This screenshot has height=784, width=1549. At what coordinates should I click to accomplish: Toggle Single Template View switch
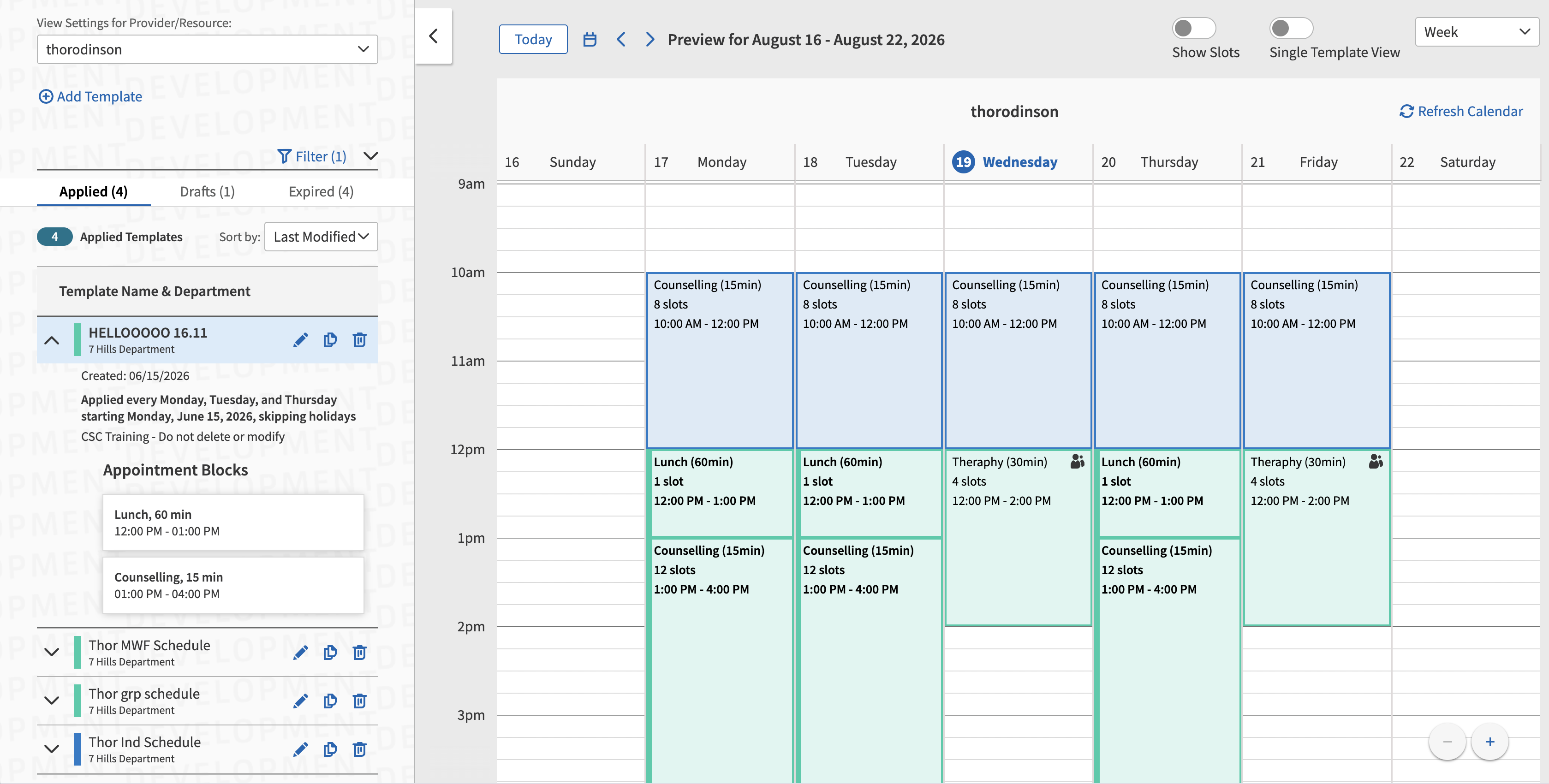[x=1291, y=28]
